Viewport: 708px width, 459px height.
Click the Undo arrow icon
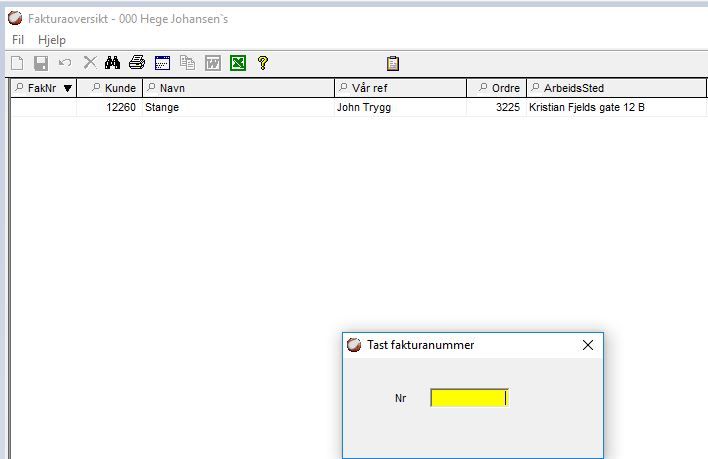65,63
